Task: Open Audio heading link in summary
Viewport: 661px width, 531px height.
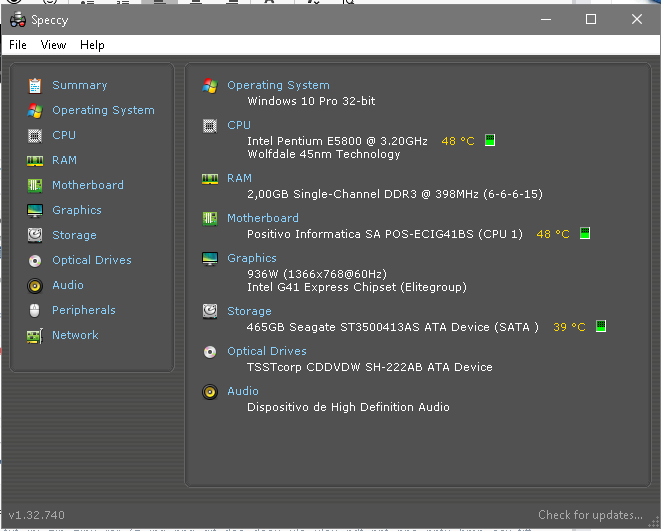Action: pos(243,392)
